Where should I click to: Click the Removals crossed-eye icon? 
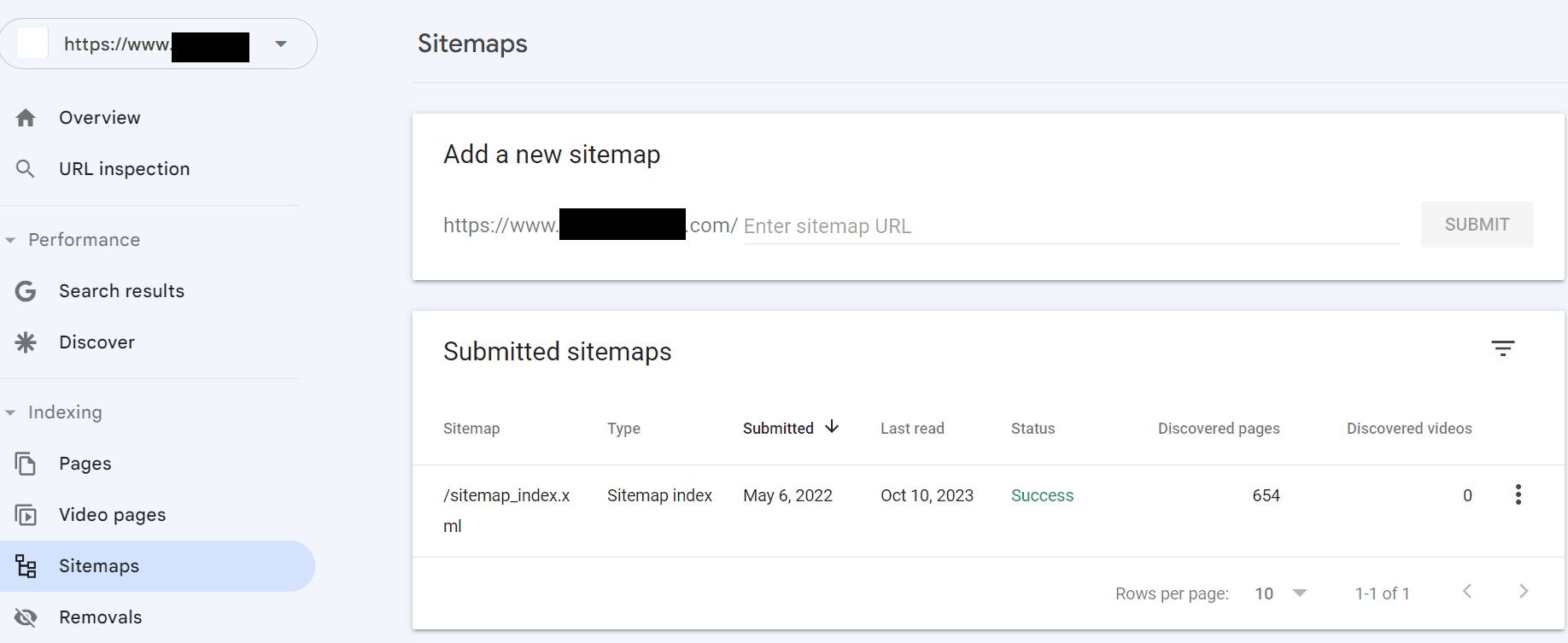(26, 617)
